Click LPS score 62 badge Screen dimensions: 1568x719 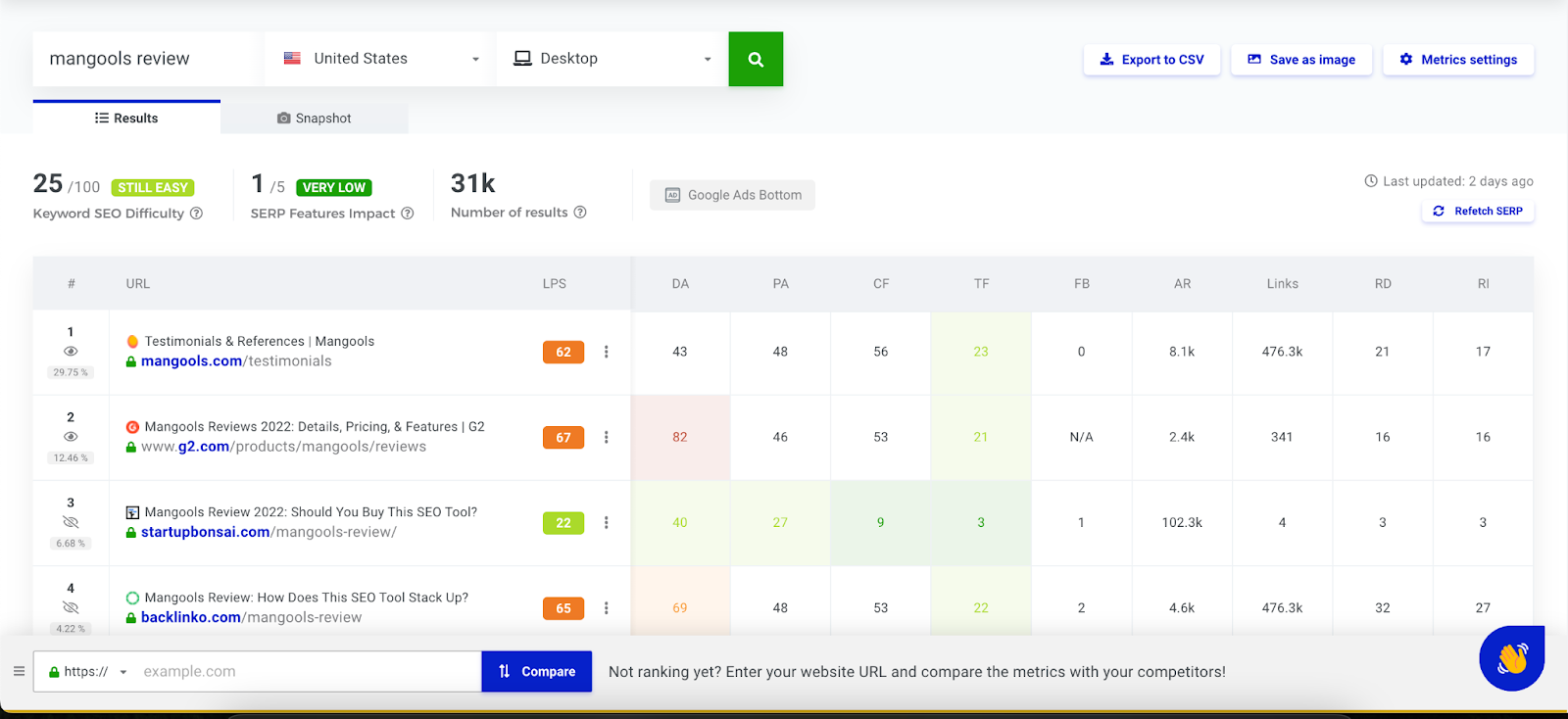[x=563, y=352]
